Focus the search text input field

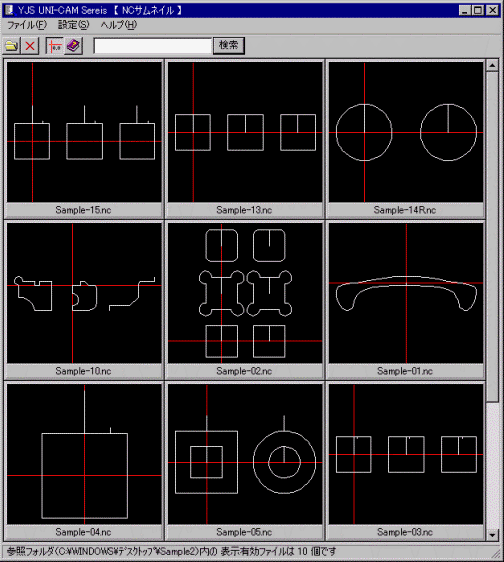coord(153,46)
